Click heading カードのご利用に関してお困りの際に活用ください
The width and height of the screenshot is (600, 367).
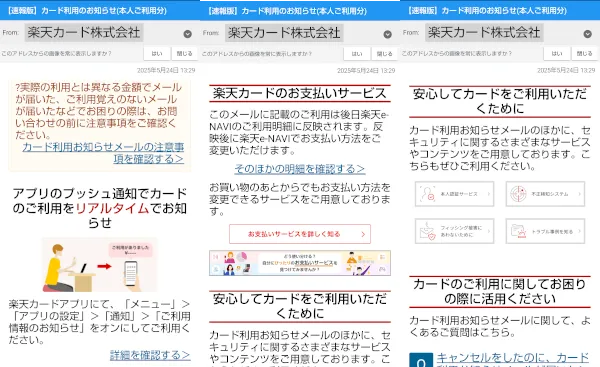500,291
